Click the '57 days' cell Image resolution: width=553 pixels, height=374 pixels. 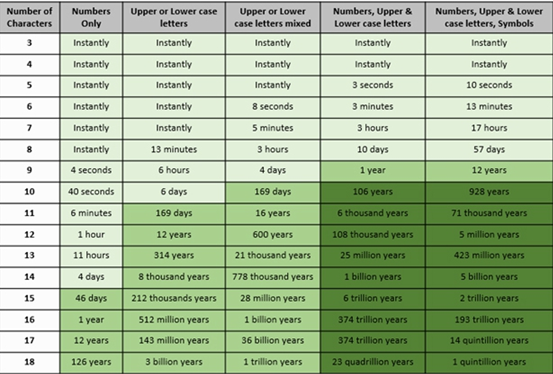coord(489,150)
